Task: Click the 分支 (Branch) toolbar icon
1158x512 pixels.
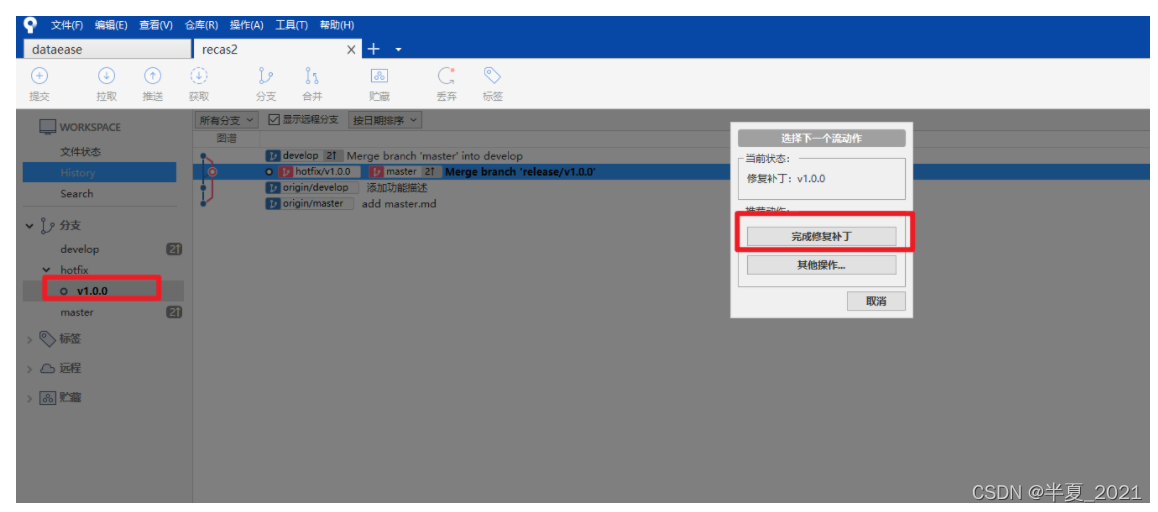Action: (x=266, y=75)
